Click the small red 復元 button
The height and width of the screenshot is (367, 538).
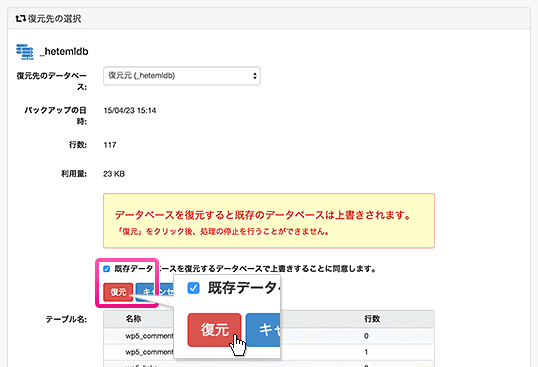[x=118, y=292]
